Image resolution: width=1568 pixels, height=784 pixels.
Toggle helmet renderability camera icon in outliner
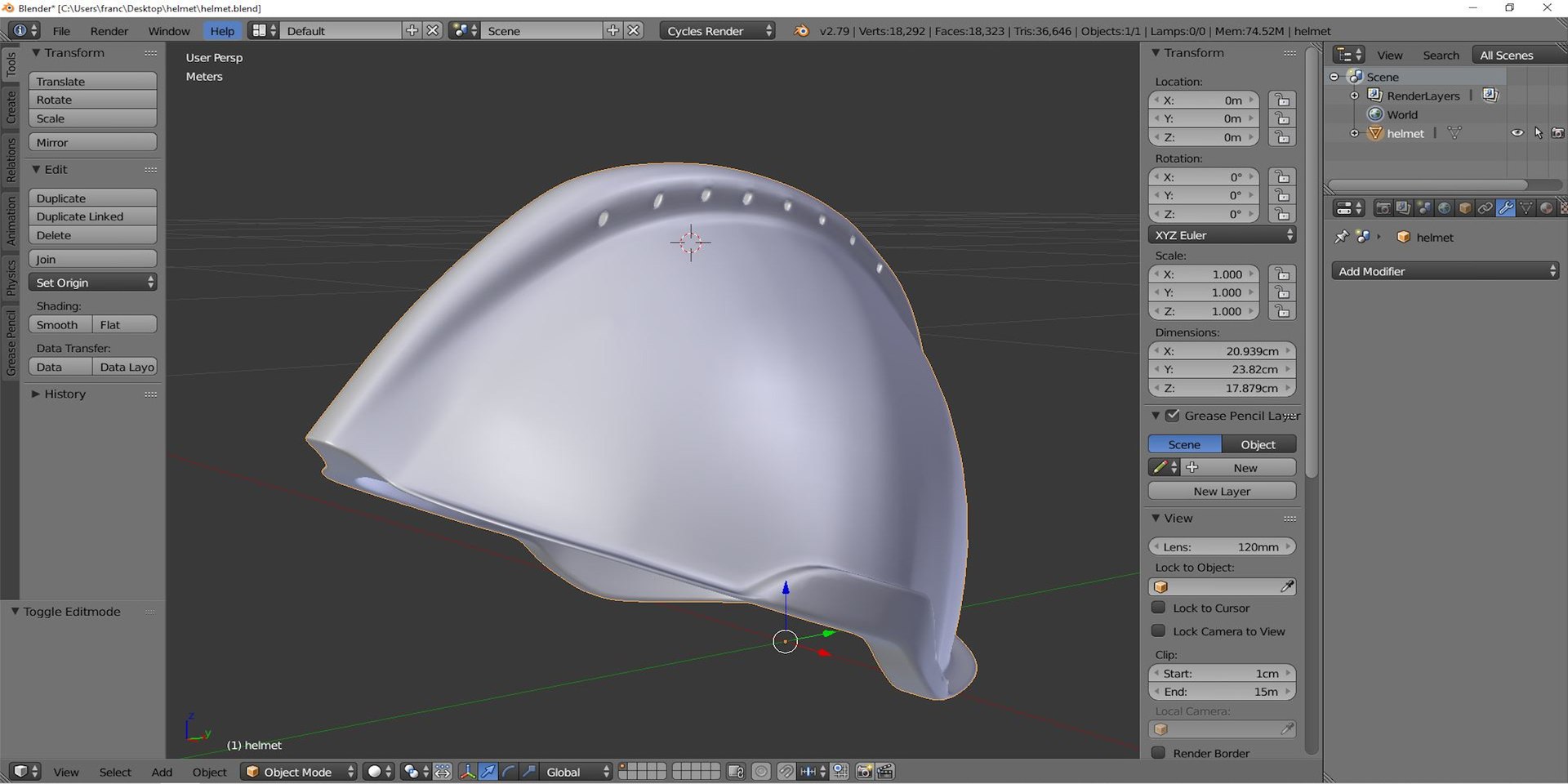point(1557,133)
